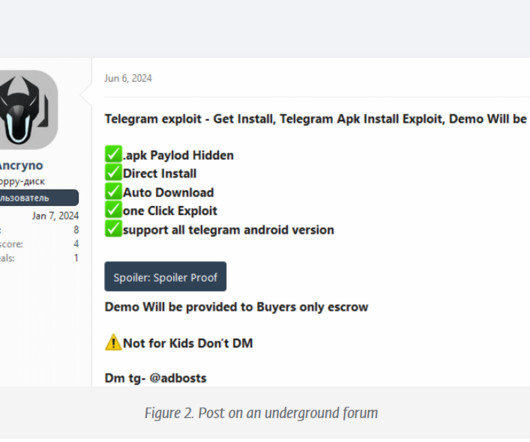
Task: Click the green check beside Auto Download
Action: [x=113, y=192]
